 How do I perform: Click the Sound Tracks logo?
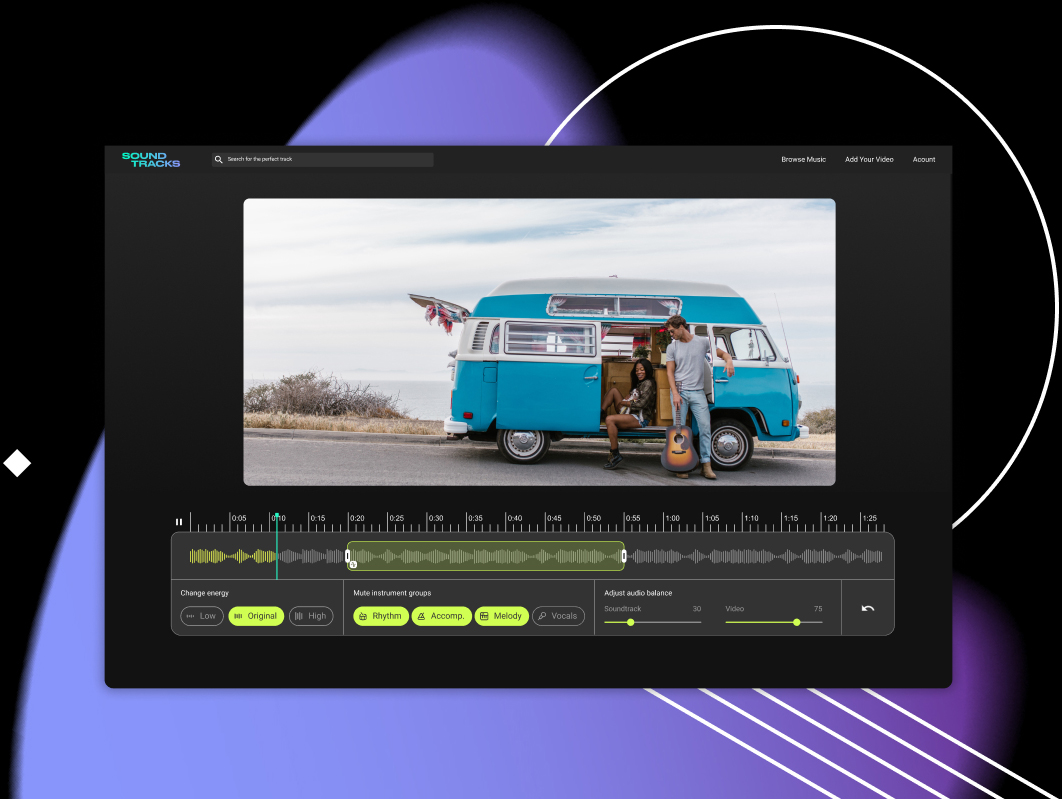151,159
